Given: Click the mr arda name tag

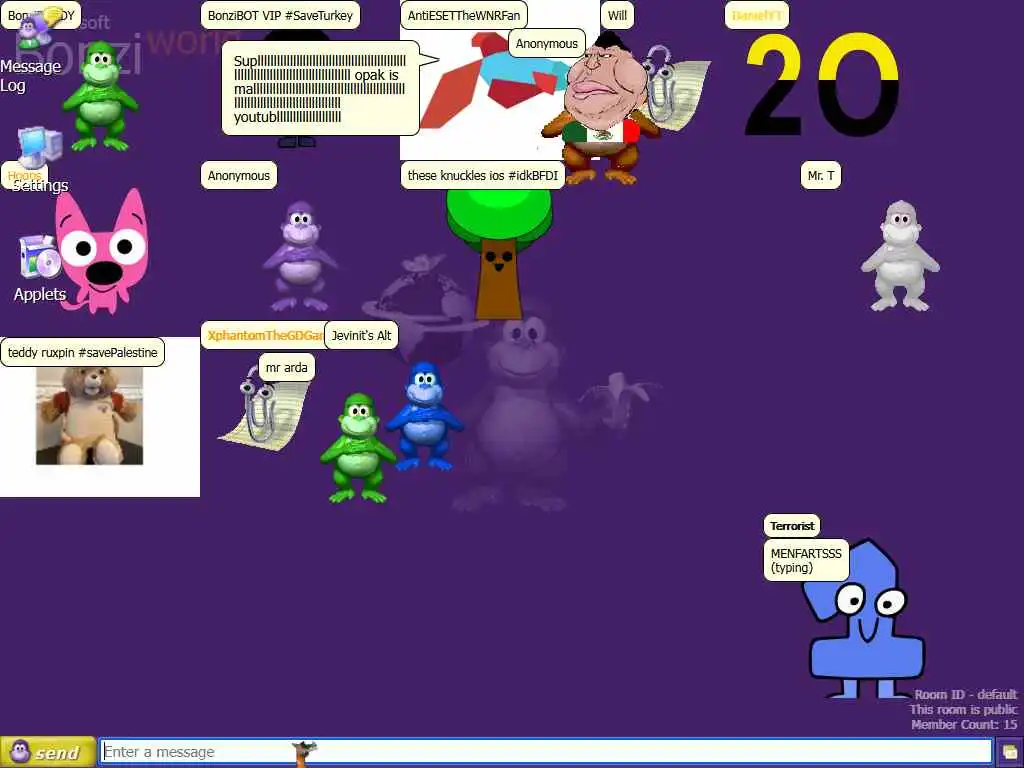Looking at the screenshot, I should click(287, 367).
